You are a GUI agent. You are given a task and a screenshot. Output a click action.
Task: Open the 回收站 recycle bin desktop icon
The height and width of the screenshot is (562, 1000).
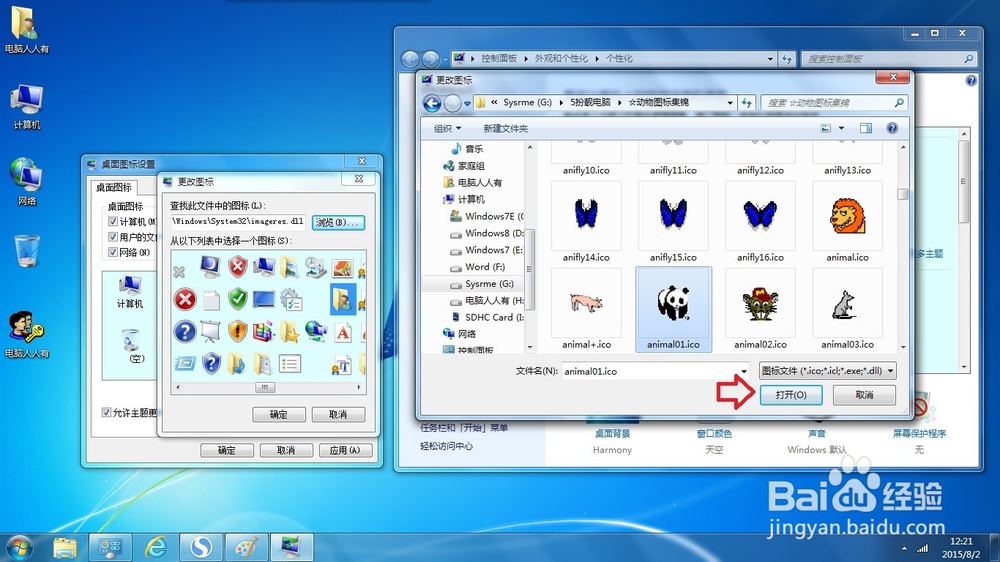(x=27, y=250)
